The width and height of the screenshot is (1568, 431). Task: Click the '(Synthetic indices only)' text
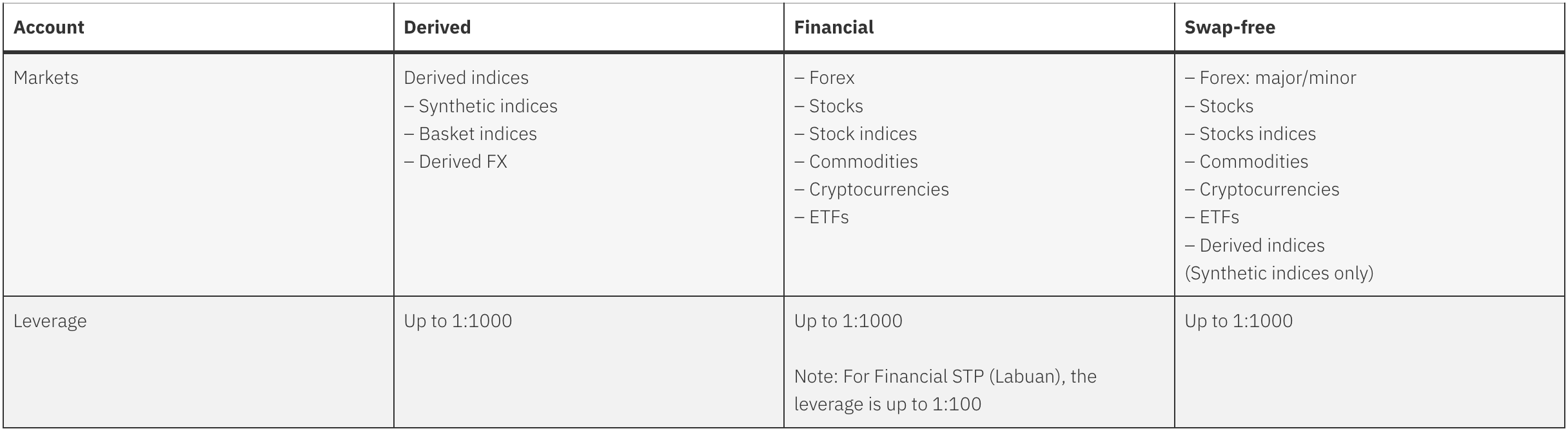pyautogui.click(x=1279, y=273)
